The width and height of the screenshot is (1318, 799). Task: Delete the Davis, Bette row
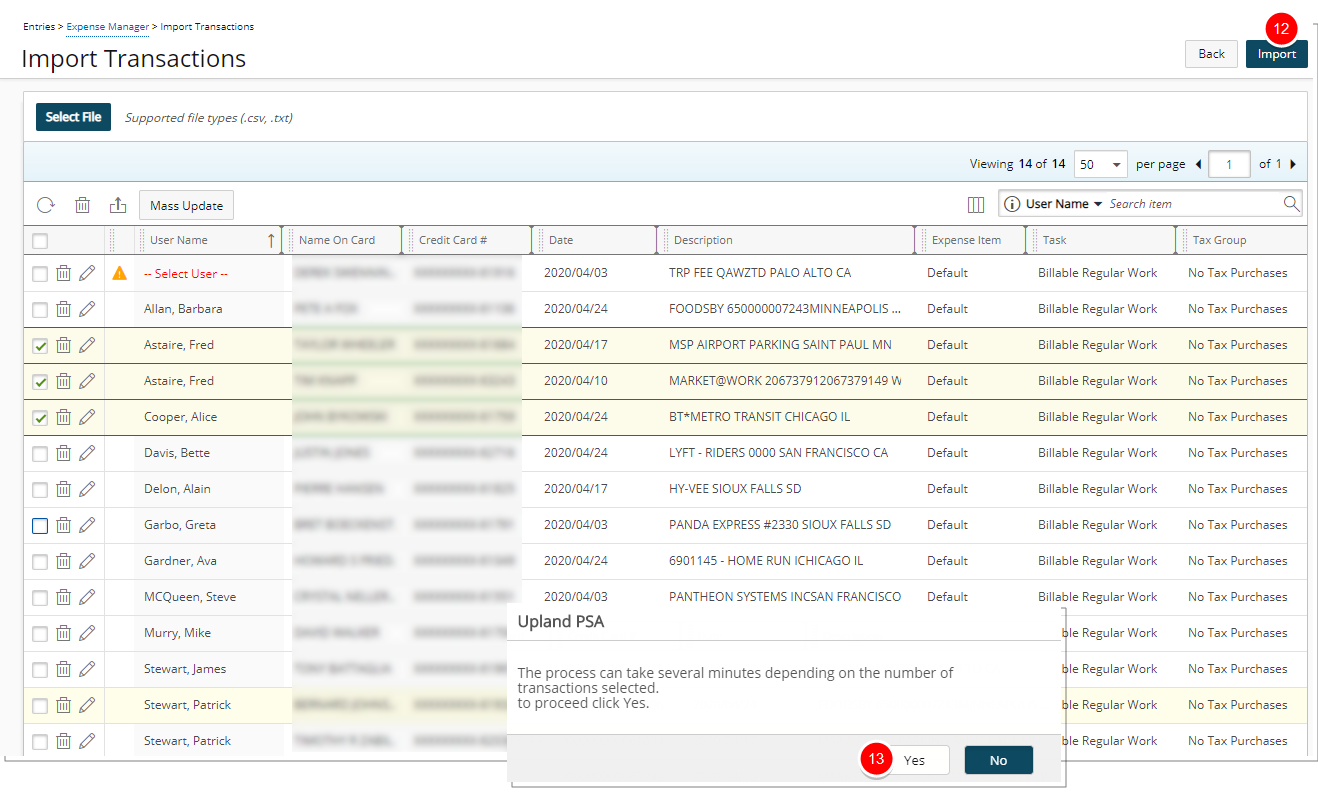(63, 453)
